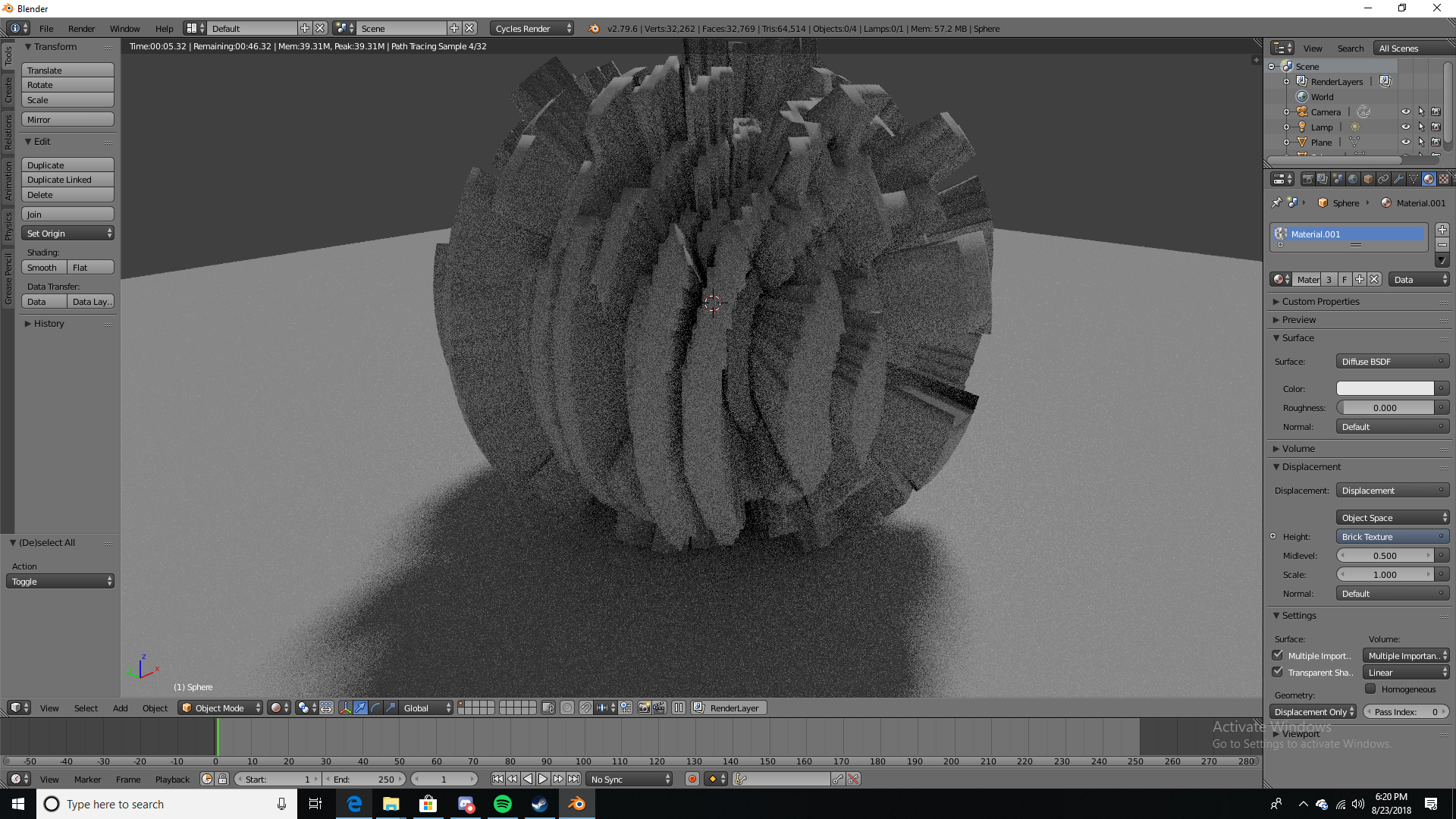The image size is (1456, 819).
Task: Jump to the first frame
Action: [497, 779]
